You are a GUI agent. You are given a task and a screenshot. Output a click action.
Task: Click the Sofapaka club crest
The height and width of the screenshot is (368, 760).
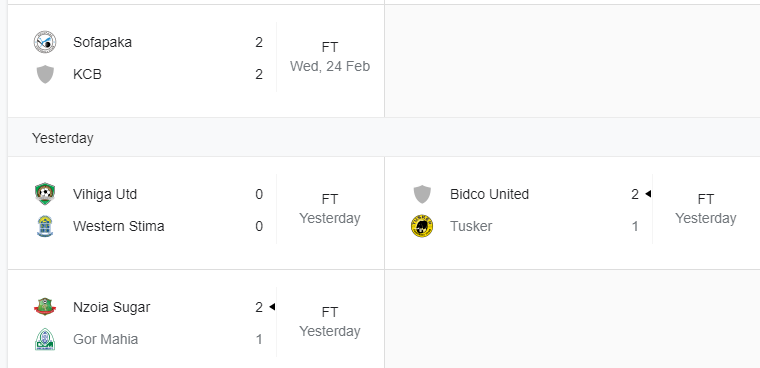(x=45, y=42)
